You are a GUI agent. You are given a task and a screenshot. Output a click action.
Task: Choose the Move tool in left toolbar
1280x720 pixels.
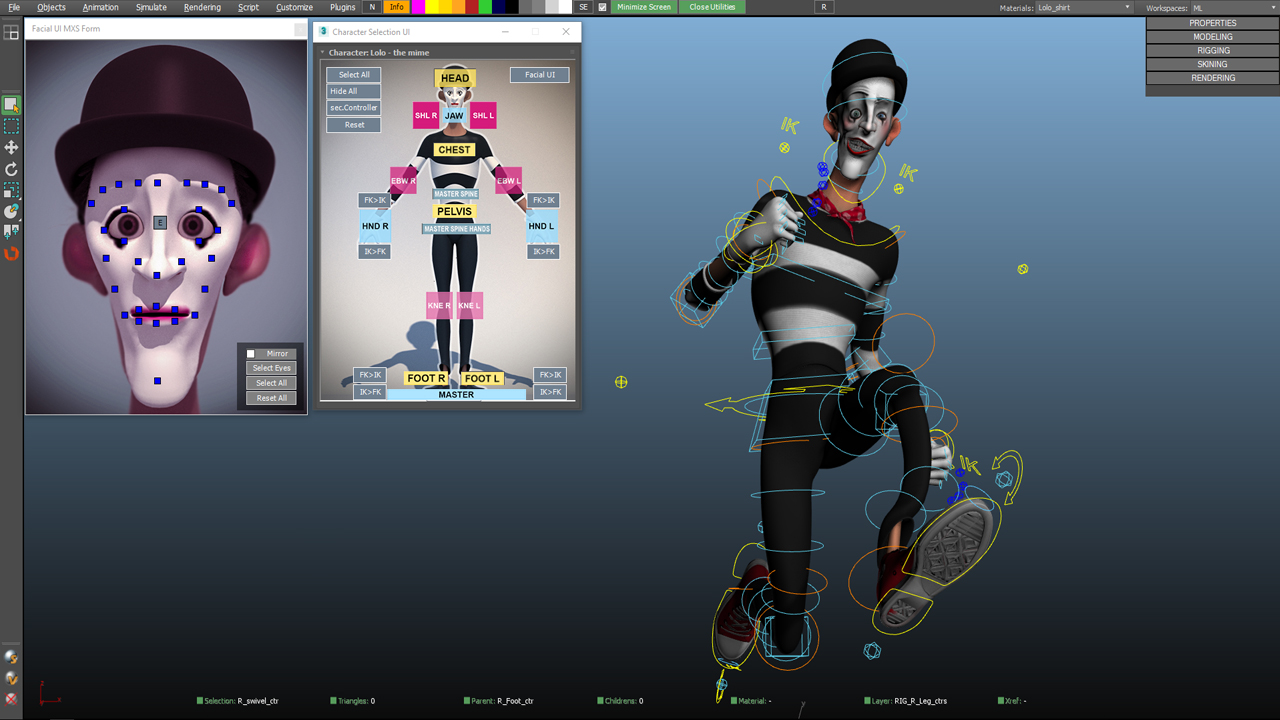[11, 147]
